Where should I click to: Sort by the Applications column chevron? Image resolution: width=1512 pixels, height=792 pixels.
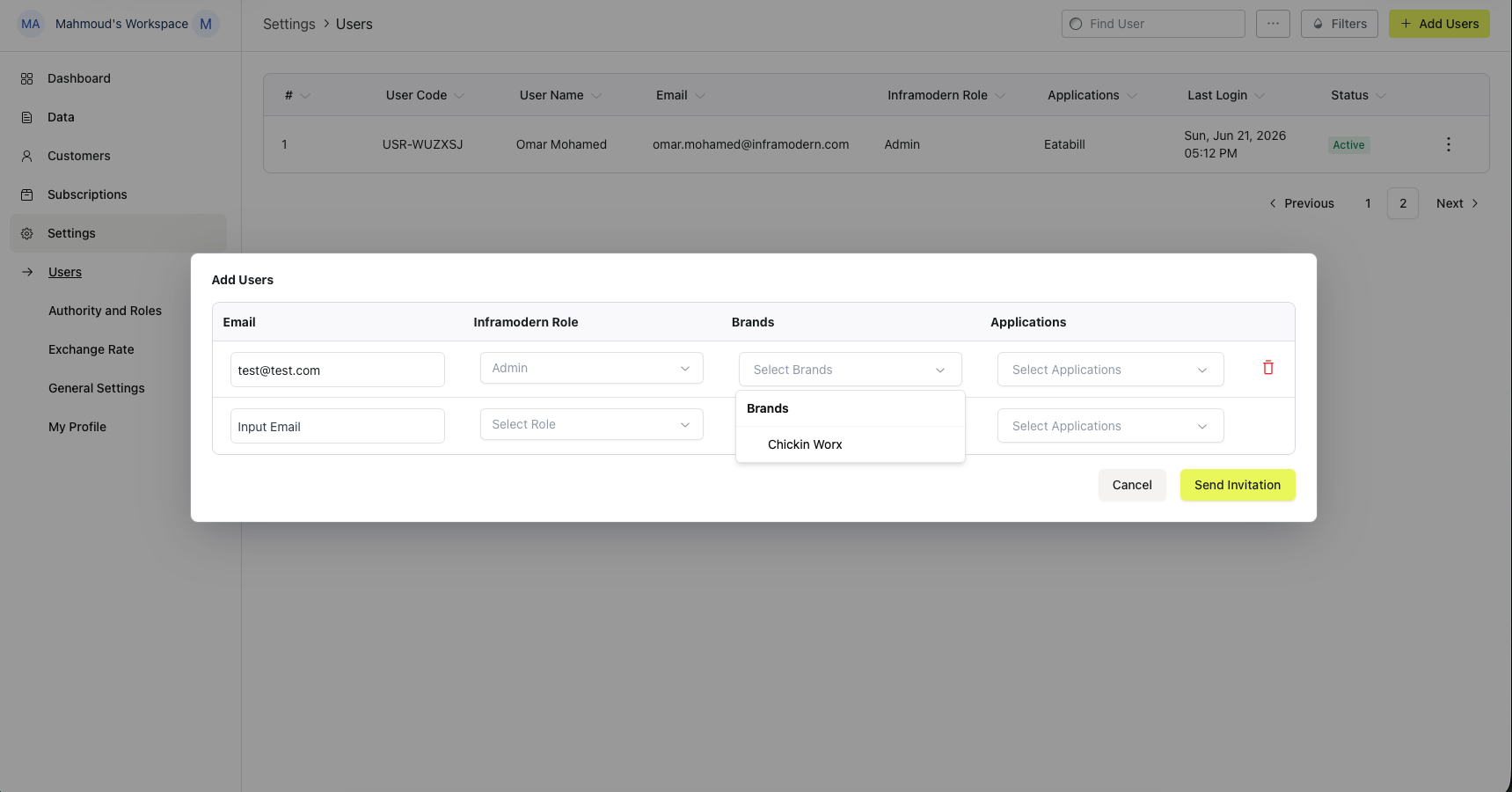coord(1132,96)
